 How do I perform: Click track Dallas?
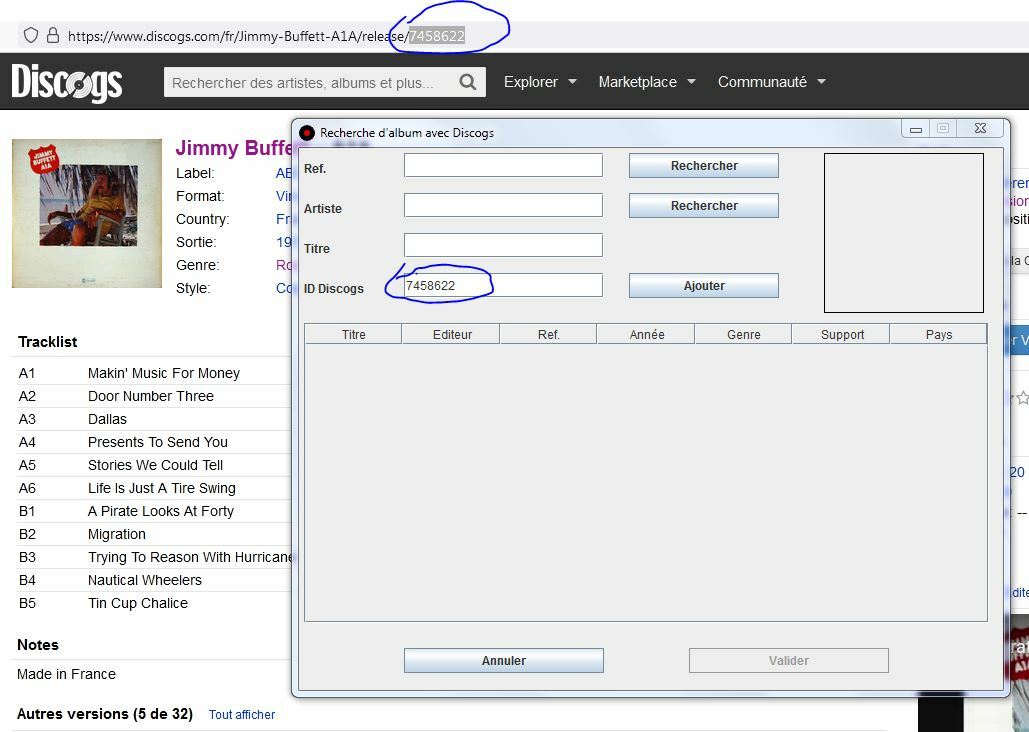click(x=107, y=419)
